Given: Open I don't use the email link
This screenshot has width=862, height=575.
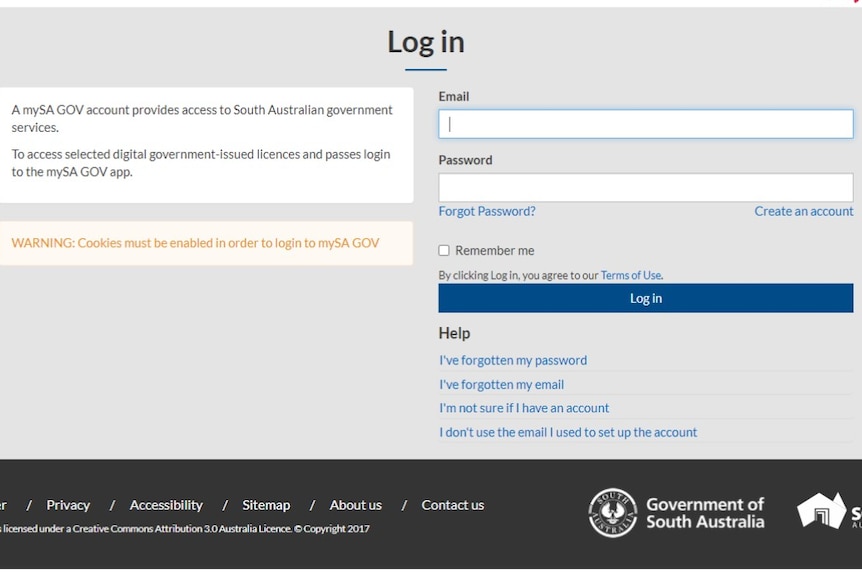Looking at the screenshot, I should coord(568,432).
